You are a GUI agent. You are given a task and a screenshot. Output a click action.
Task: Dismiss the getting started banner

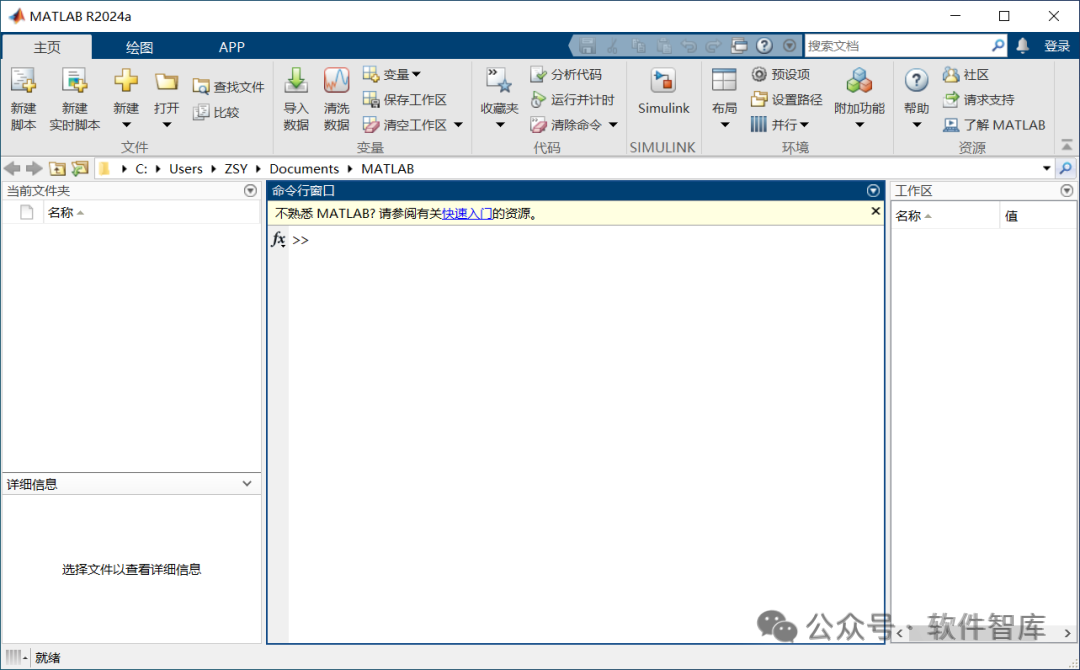875,211
